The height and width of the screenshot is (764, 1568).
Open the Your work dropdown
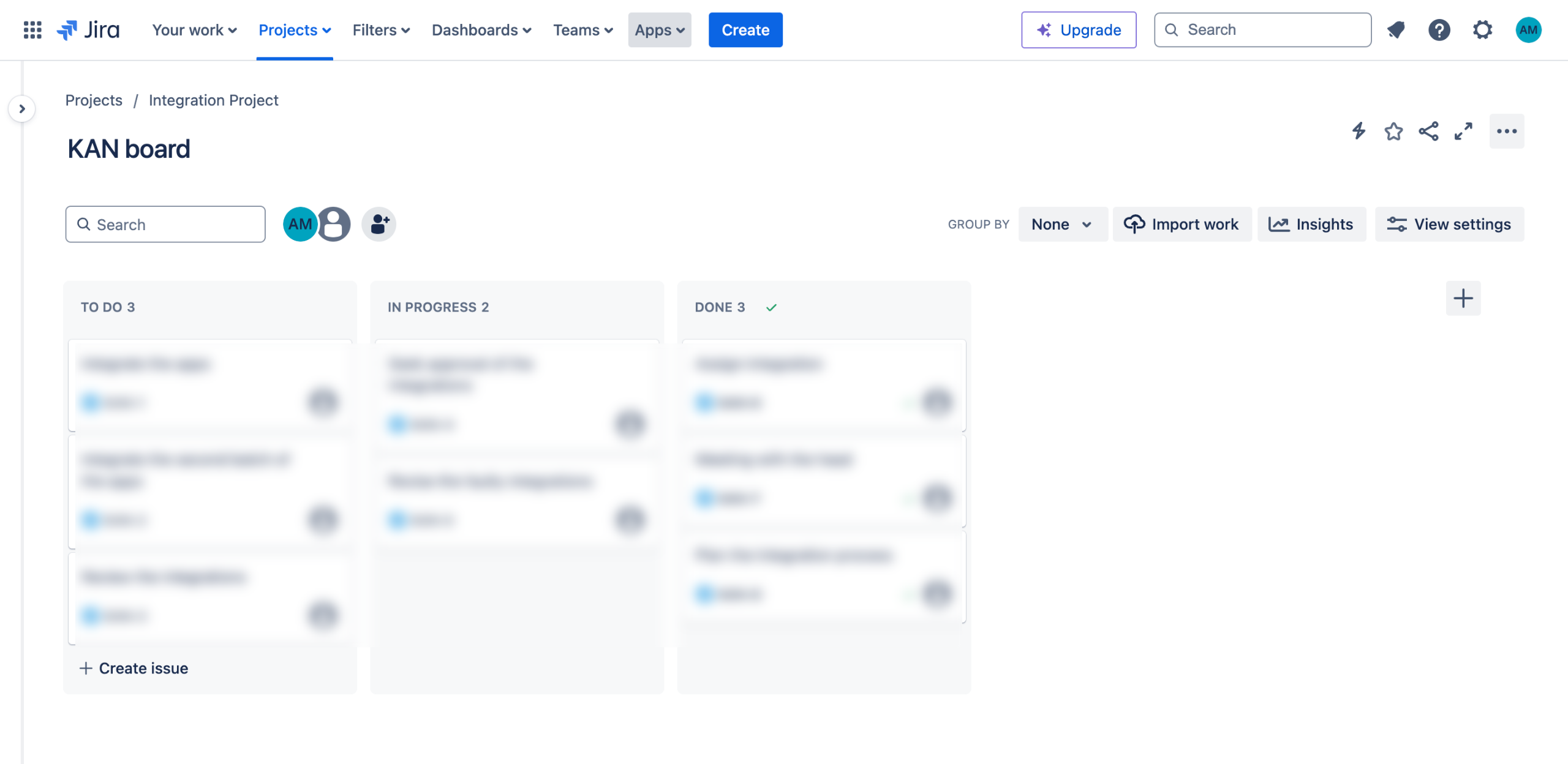[x=194, y=29]
